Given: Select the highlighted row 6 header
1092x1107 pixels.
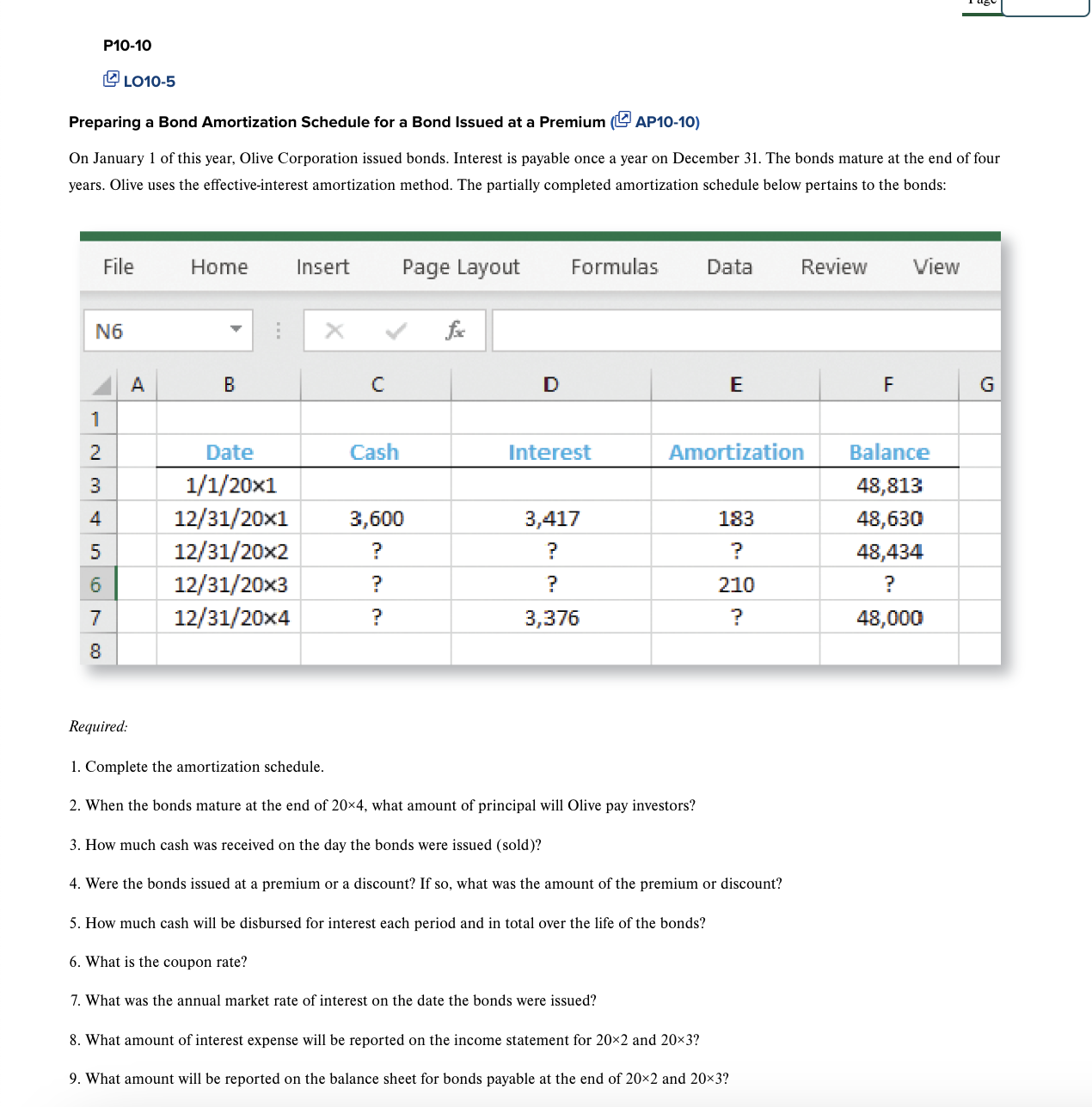Looking at the screenshot, I should click(98, 584).
